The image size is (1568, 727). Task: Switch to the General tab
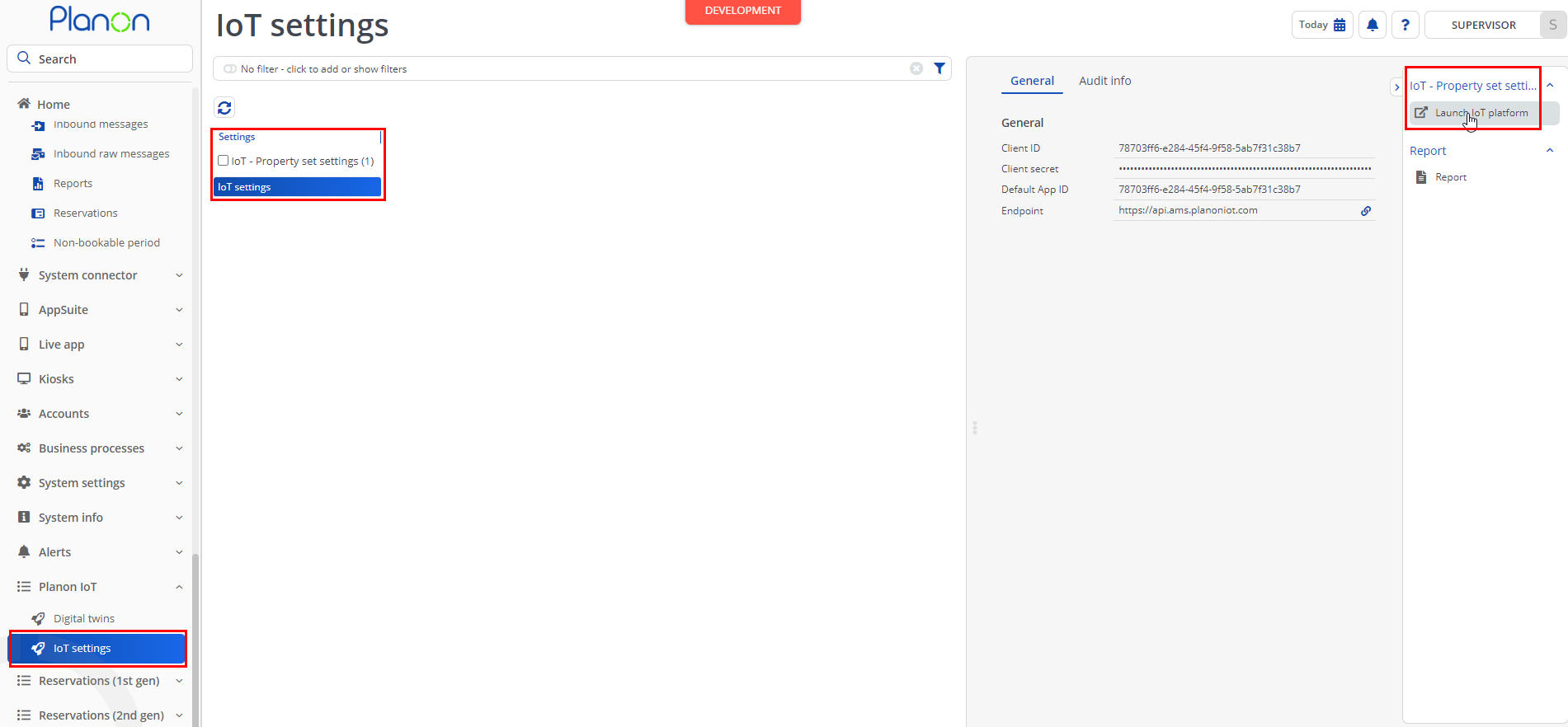coord(1032,81)
